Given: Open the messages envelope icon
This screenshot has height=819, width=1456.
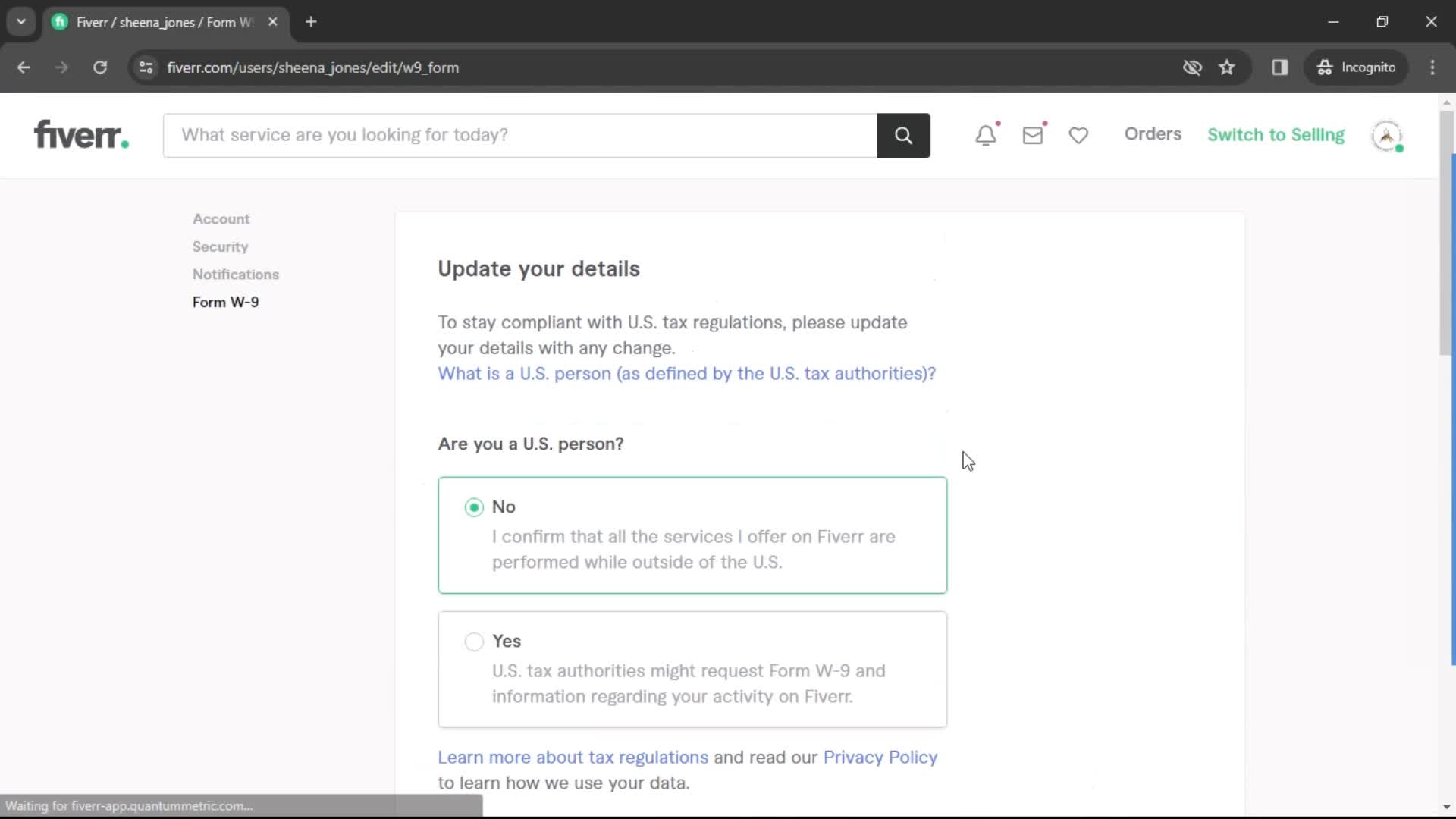Looking at the screenshot, I should 1033,135.
